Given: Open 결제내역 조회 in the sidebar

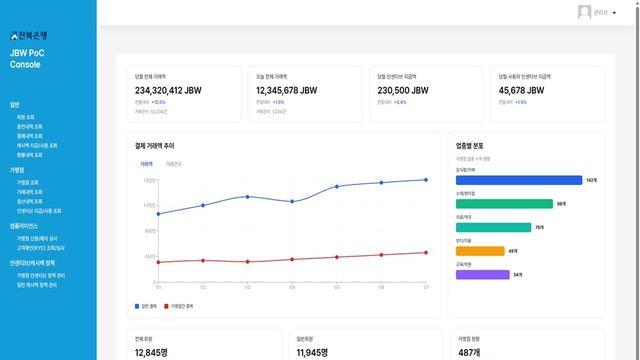Looking at the screenshot, I should coord(29,136).
